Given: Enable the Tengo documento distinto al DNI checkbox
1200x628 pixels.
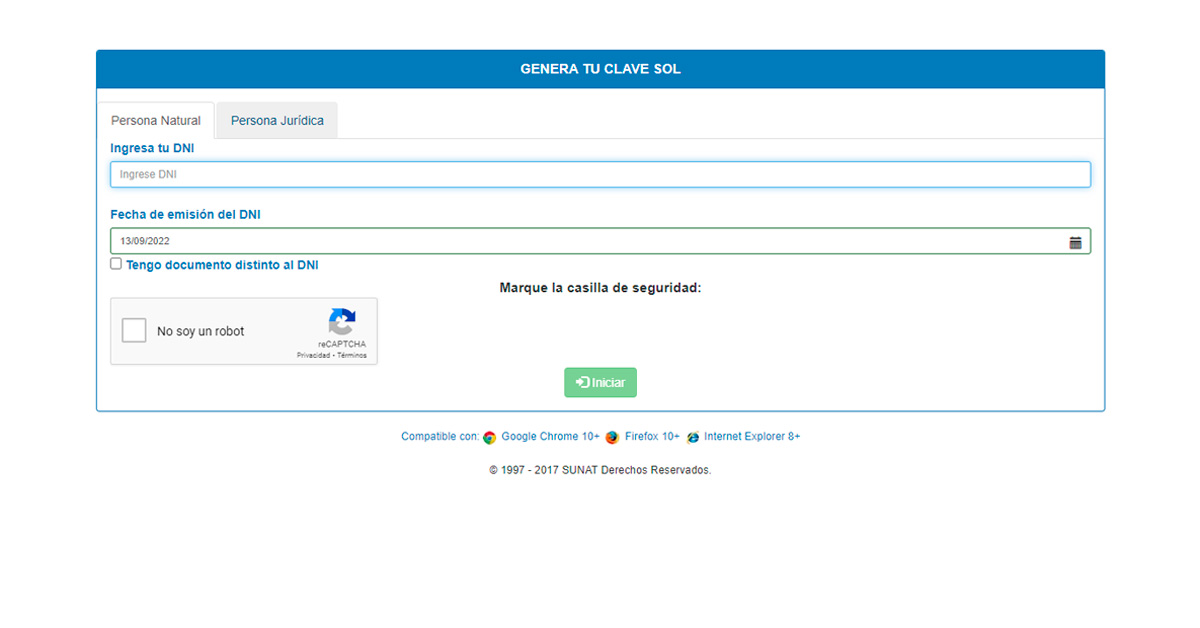Looking at the screenshot, I should [x=115, y=263].
